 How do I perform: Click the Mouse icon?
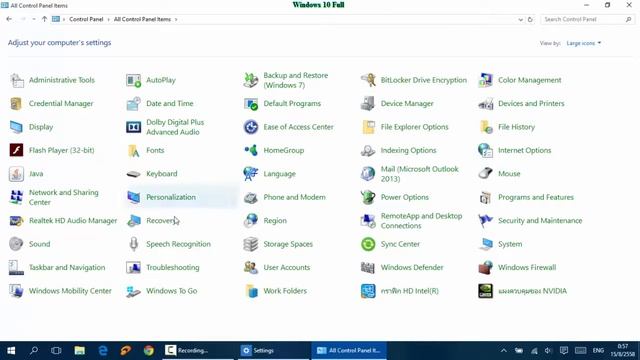coord(485,174)
